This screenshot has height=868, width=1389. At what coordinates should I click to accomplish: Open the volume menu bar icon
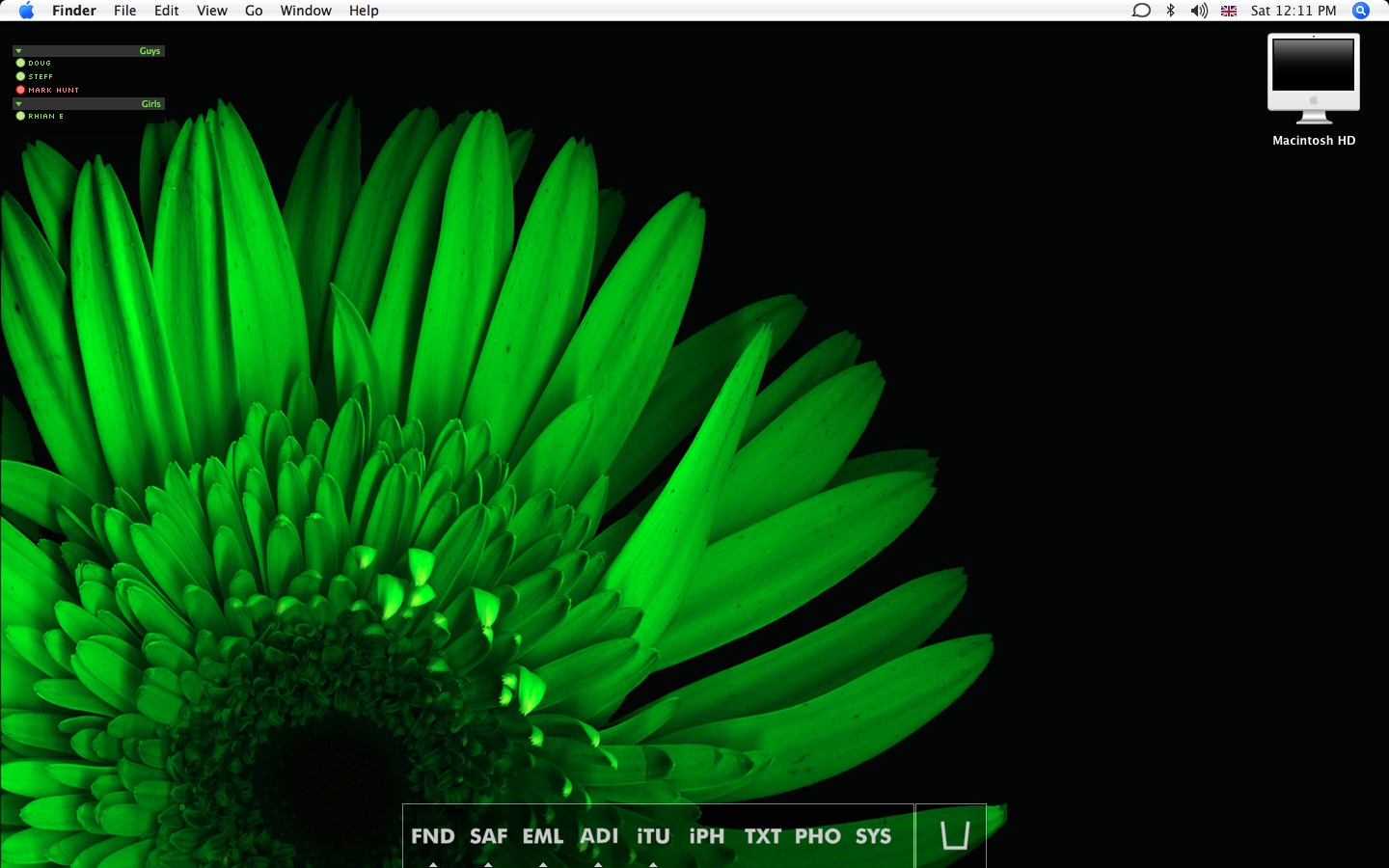[x=1199, y=11]
